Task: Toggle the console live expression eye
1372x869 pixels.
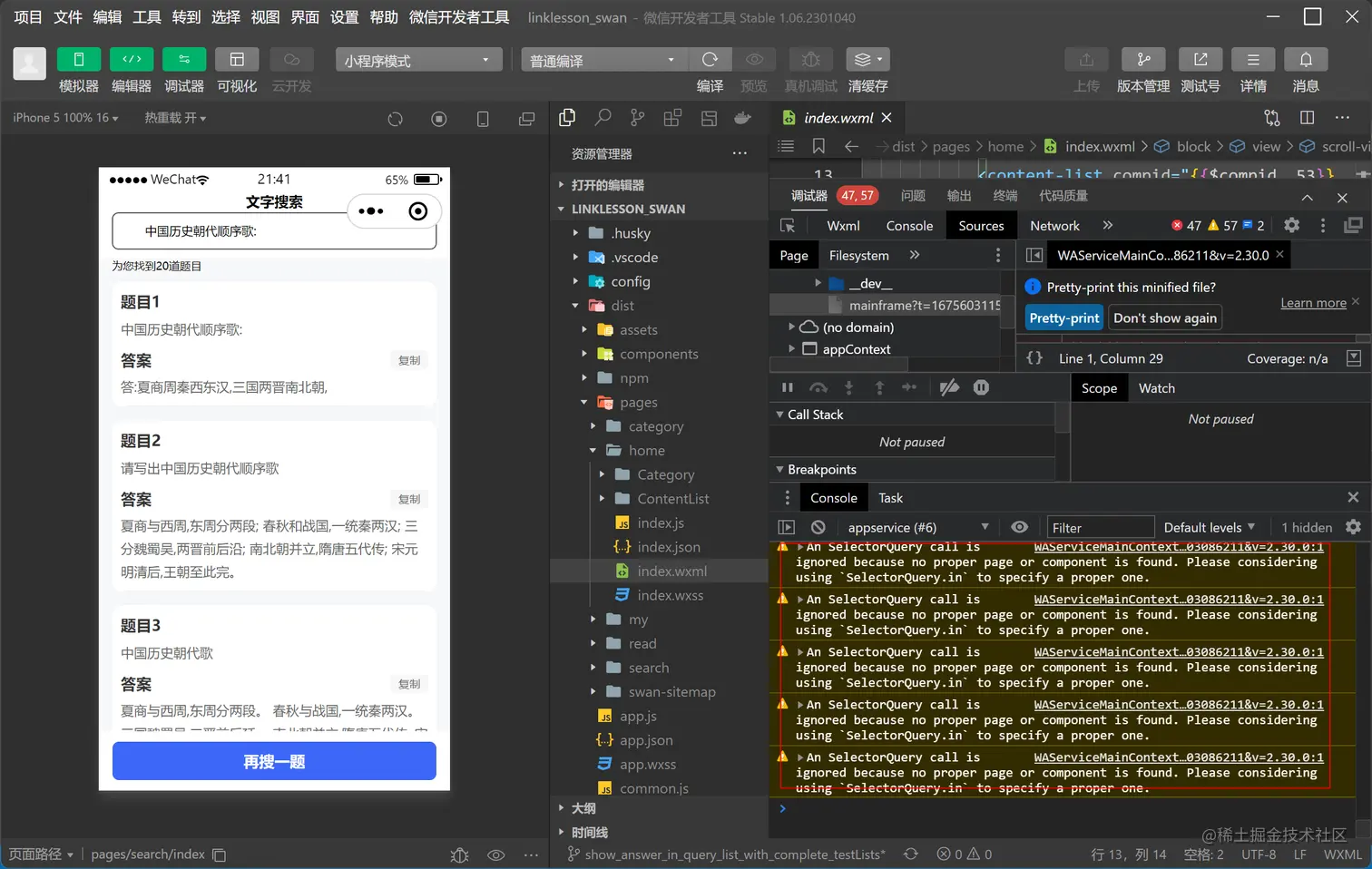Action: (1020, 527)
